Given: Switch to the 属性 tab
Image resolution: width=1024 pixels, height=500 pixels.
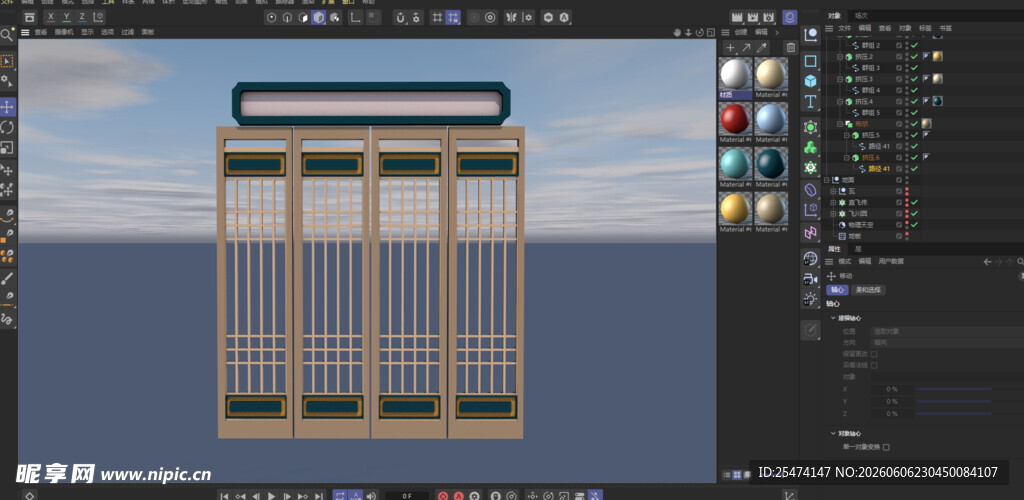Looking at the screenshot, I should click(x=835, y=249).
